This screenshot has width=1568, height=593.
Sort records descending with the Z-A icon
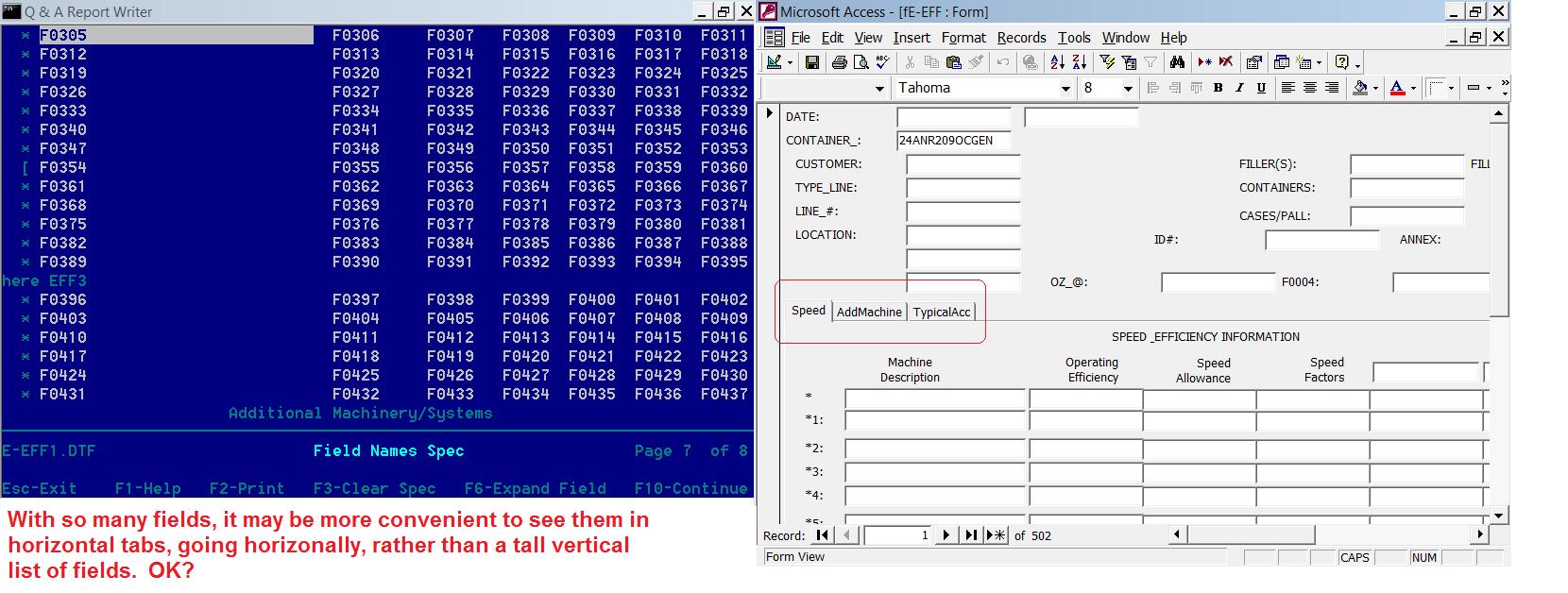1080,62
